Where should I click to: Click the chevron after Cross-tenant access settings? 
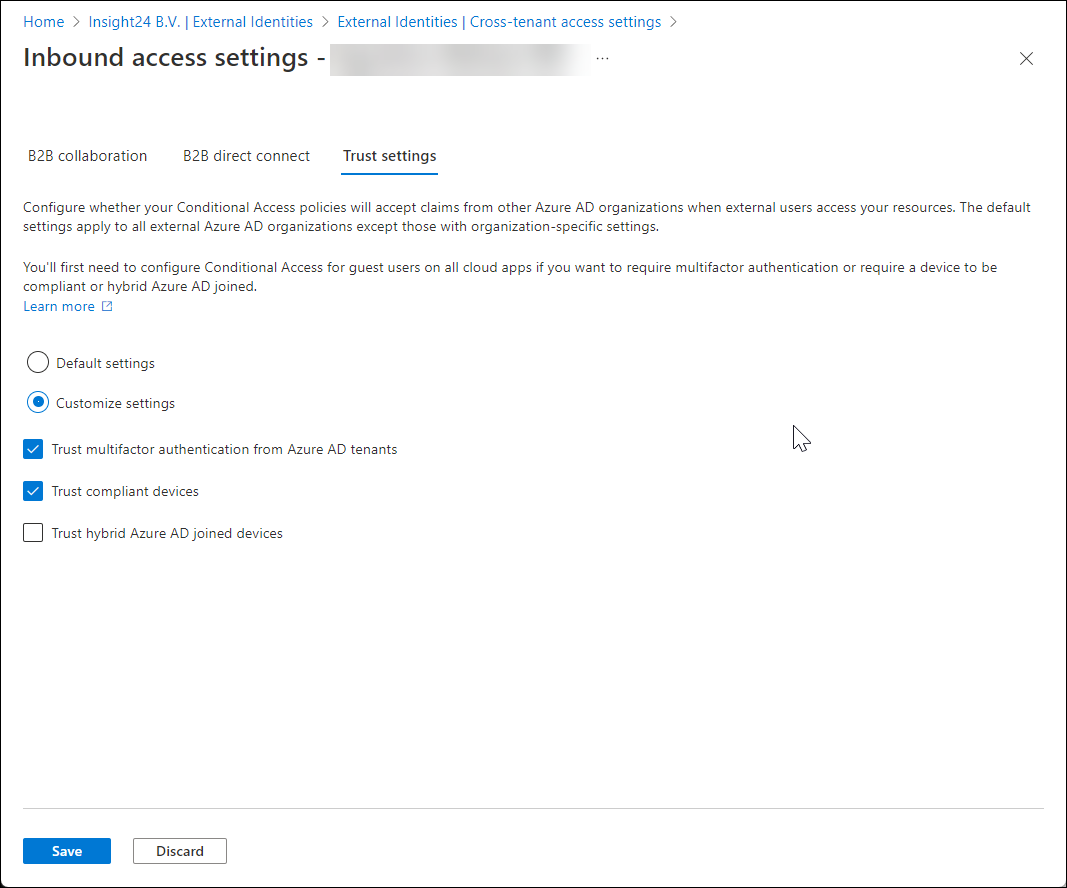click(x=673, y=22)
